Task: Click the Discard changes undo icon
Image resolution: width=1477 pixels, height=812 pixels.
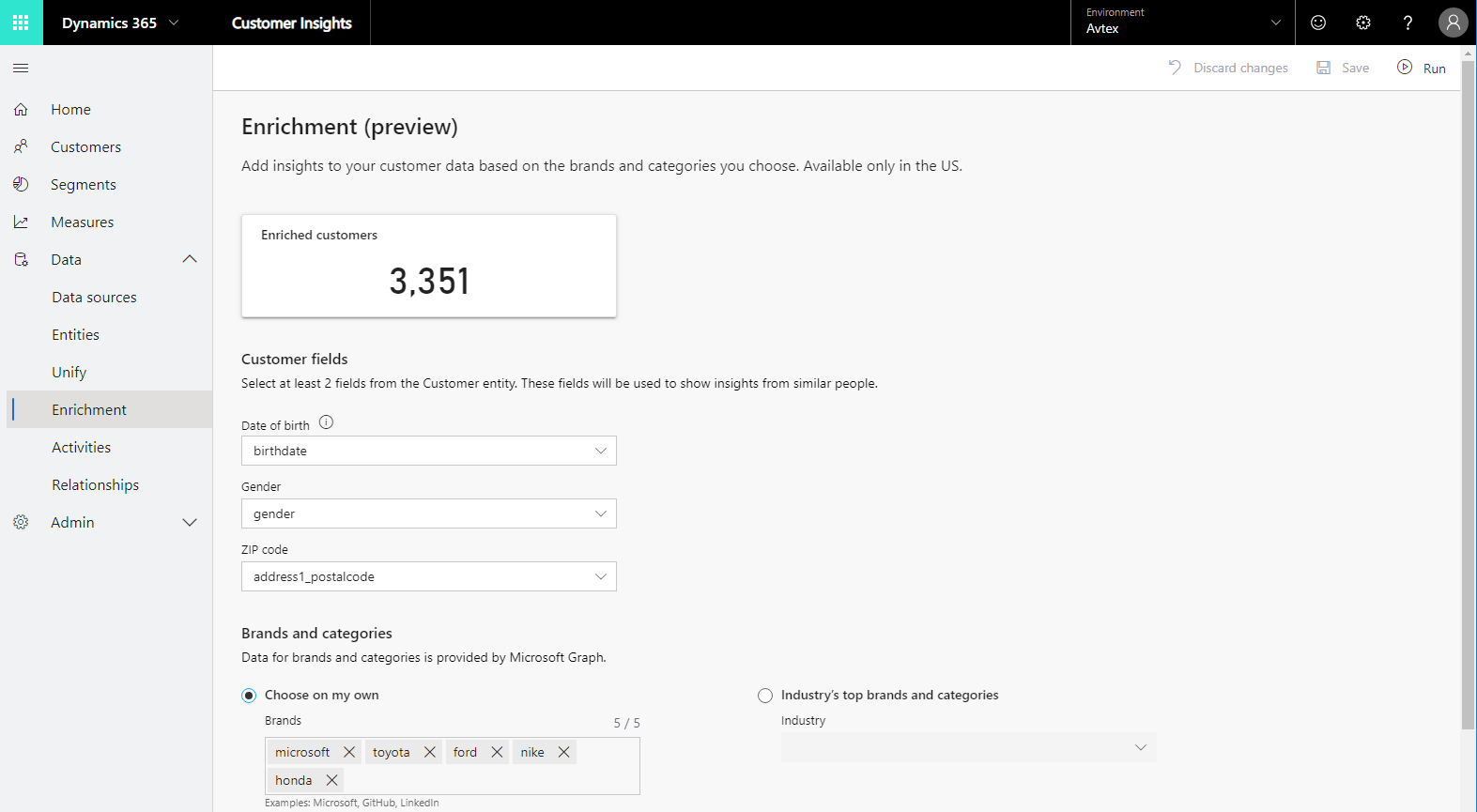Action: tap(1175, 68)
